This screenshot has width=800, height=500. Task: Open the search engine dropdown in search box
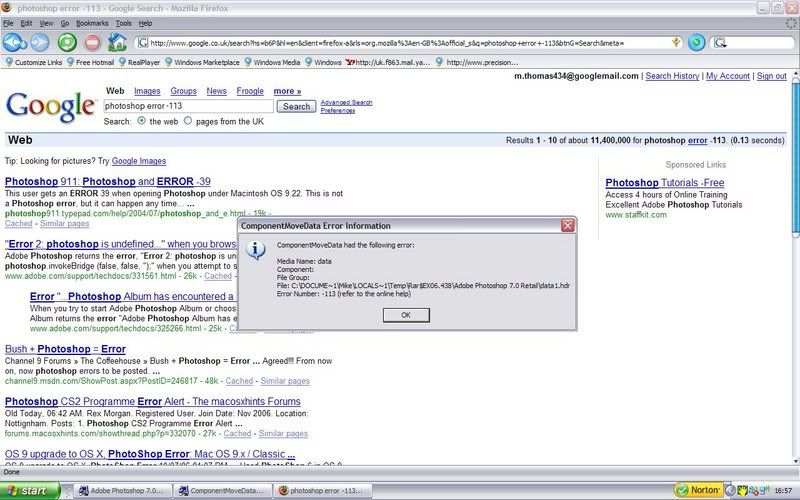720,43
